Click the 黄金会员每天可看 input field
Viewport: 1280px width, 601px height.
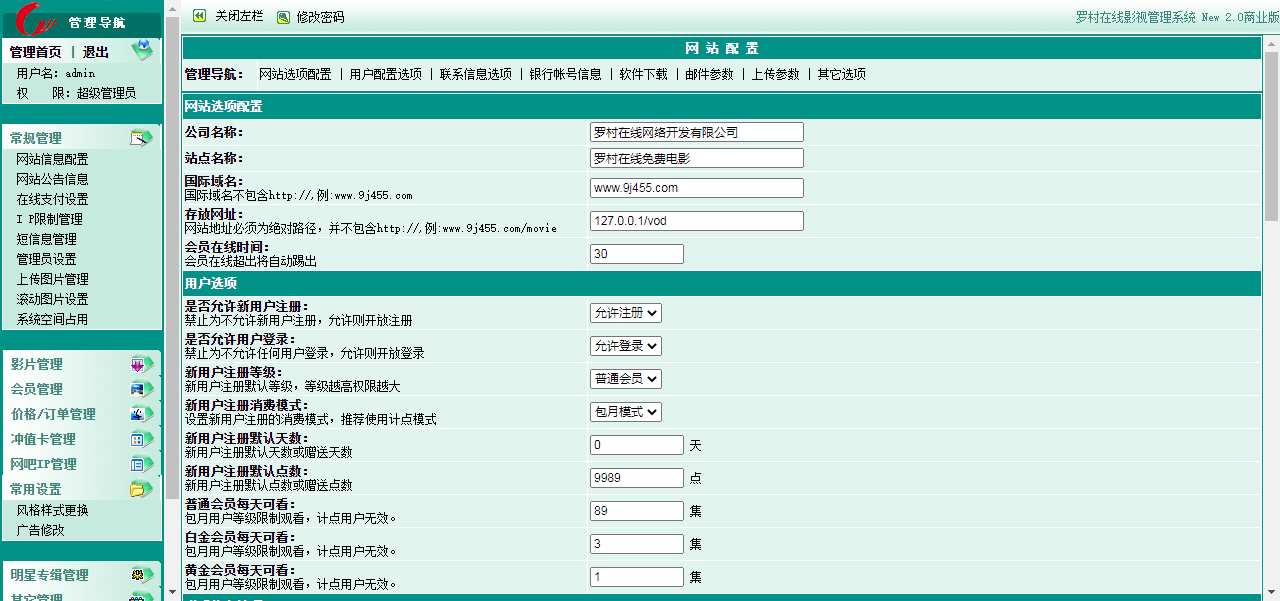[x=637, y=577]
